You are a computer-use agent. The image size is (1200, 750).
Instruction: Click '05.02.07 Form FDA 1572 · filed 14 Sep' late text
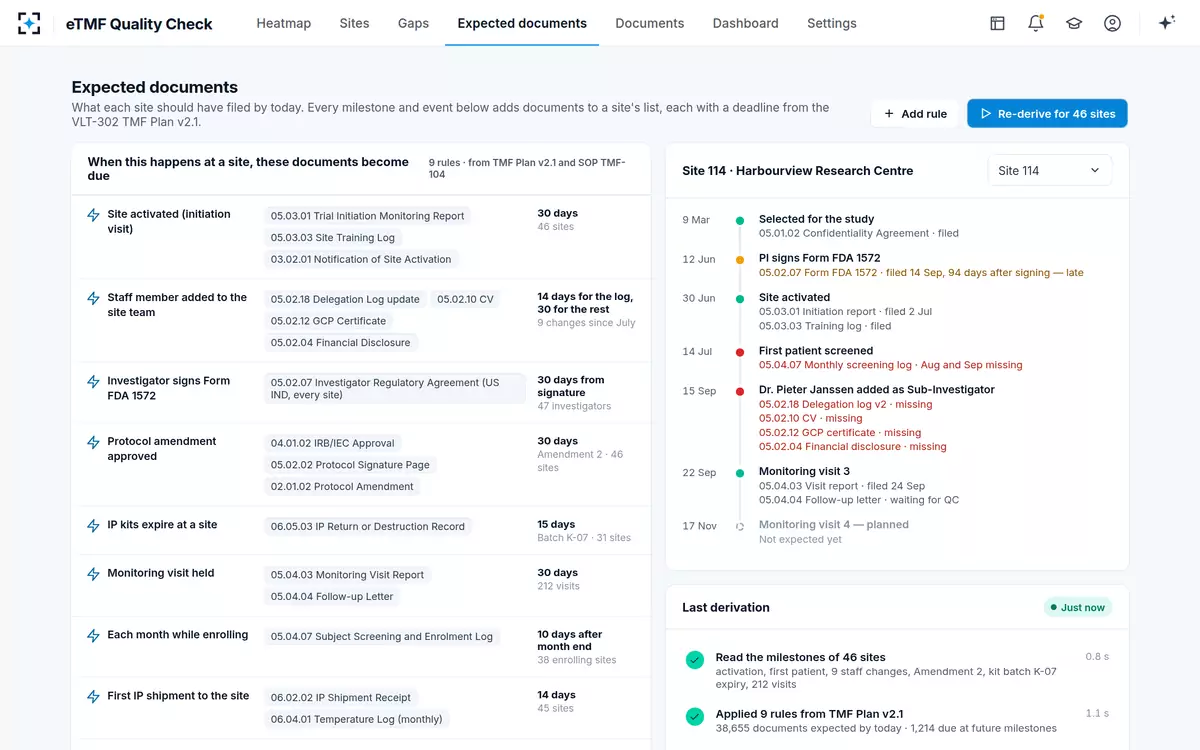click(x=921, y=272)
